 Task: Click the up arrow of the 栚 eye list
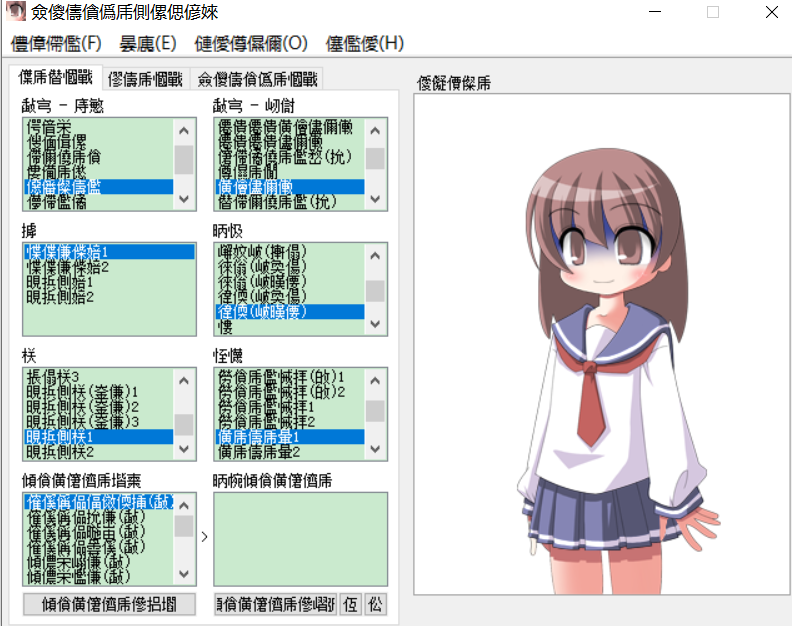(x=184, y=380)
